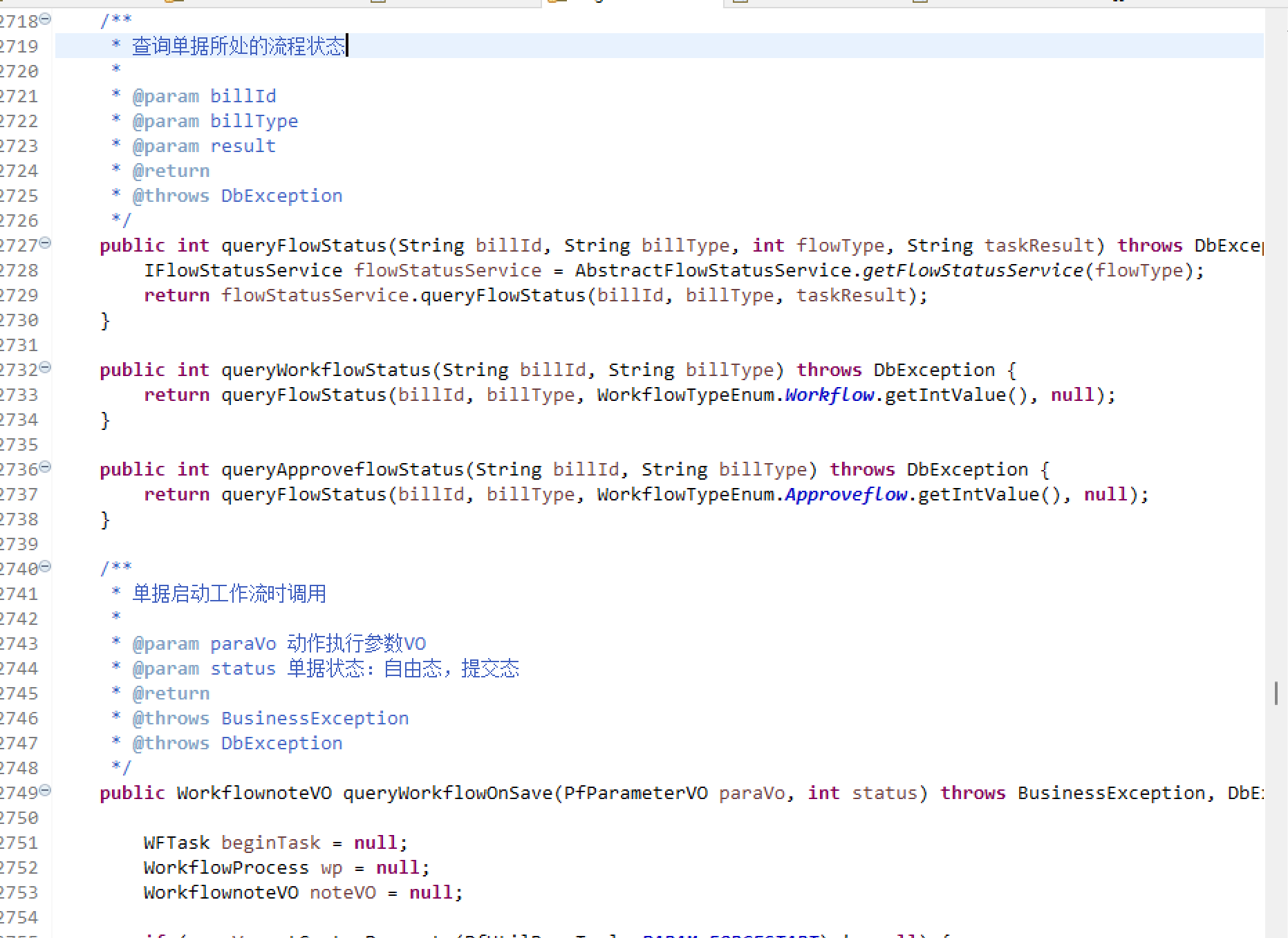
Task: Click the vertical scrollbar thumb of the editor
Action: [1276, 693]
